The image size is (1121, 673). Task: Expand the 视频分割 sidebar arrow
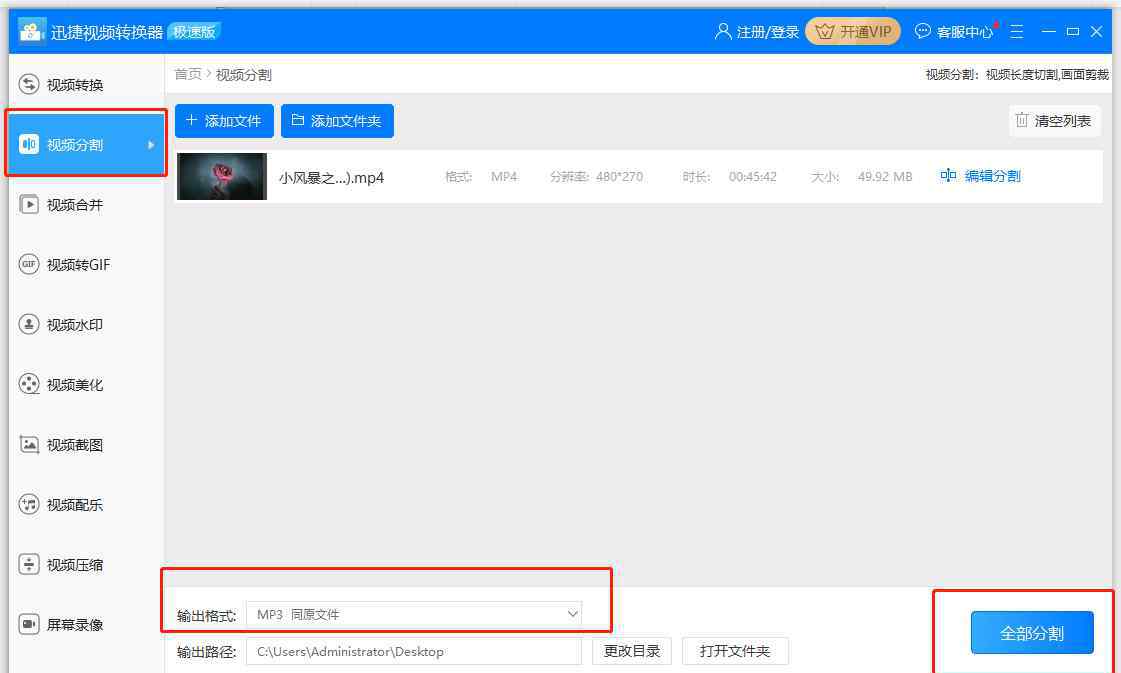click(151, 145)
